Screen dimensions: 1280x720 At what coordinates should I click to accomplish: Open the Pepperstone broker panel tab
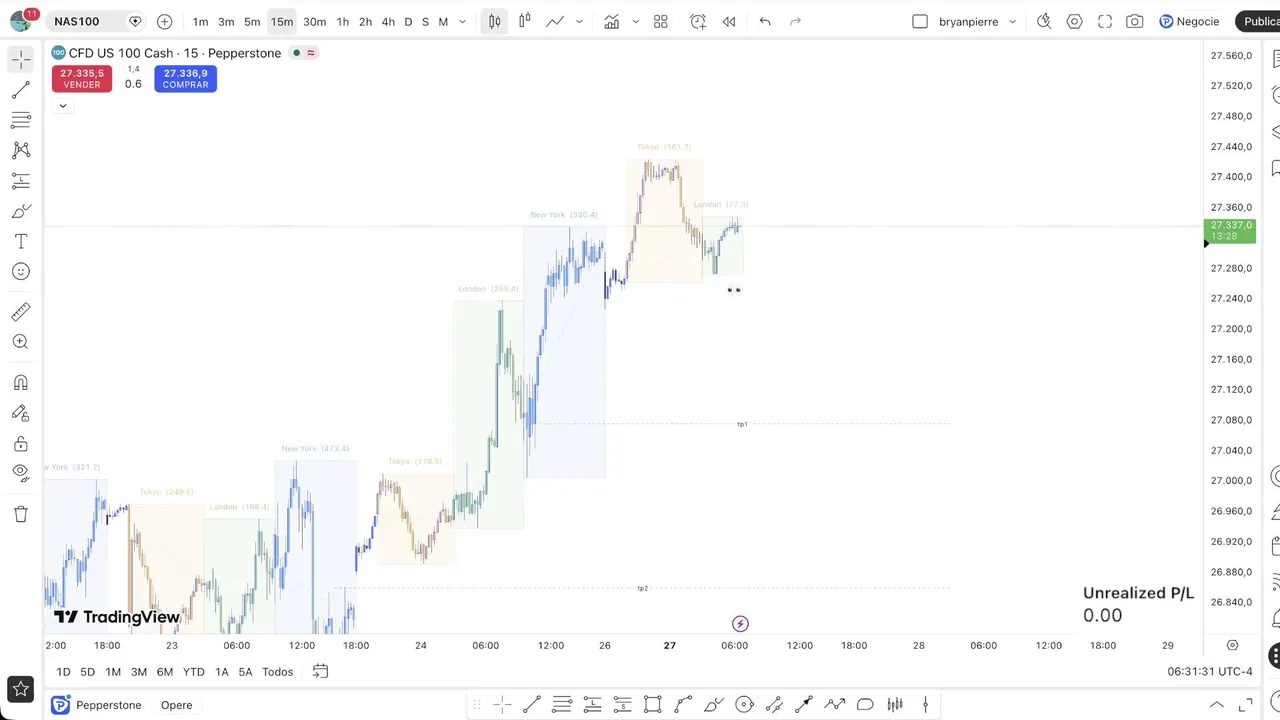click(97, 705)
